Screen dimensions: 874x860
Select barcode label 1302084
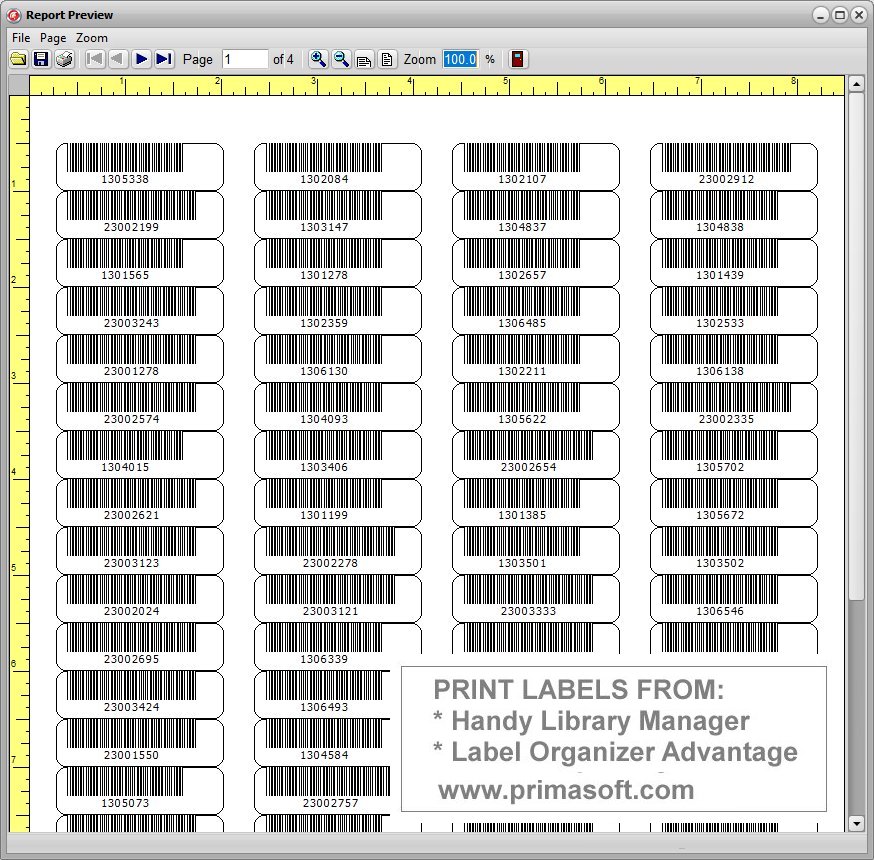point(338,167)
